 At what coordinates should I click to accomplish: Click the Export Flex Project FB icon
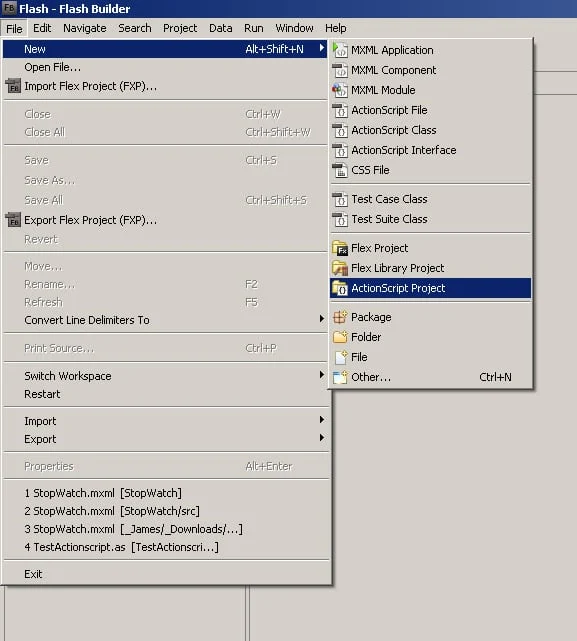(x=13, y=220)
